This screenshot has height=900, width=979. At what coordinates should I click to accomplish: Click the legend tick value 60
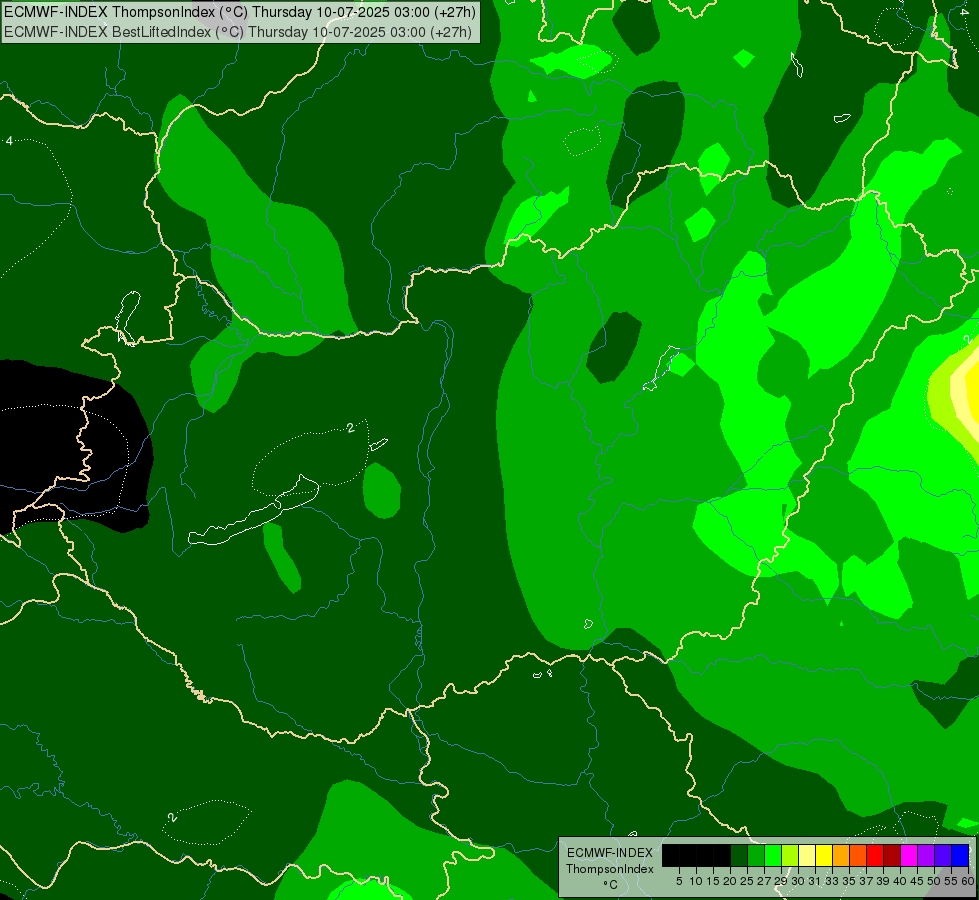coord(968,881)
